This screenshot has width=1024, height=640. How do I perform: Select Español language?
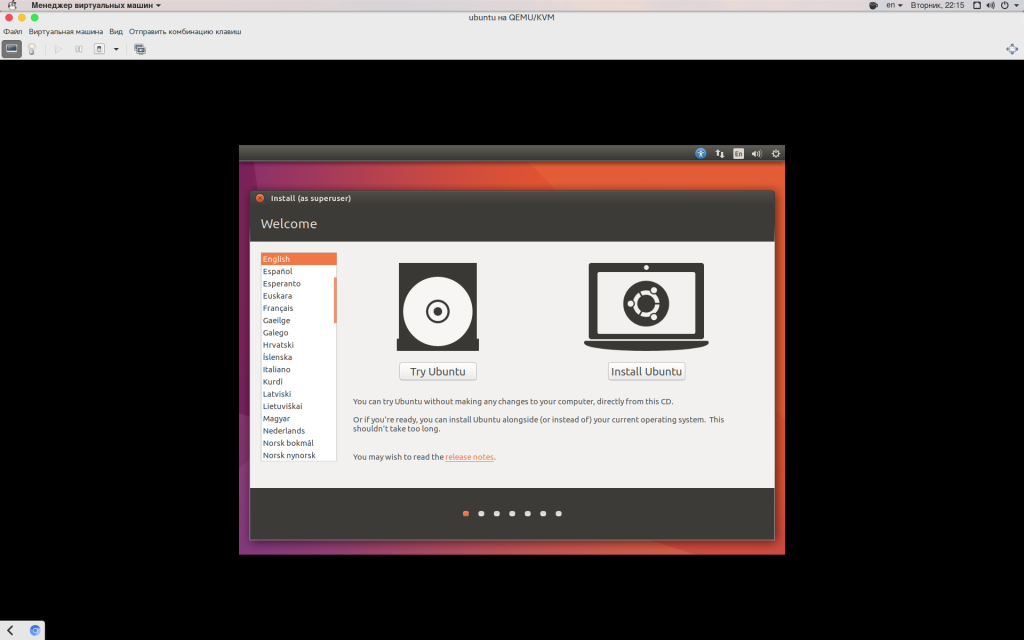click(298, 272)
